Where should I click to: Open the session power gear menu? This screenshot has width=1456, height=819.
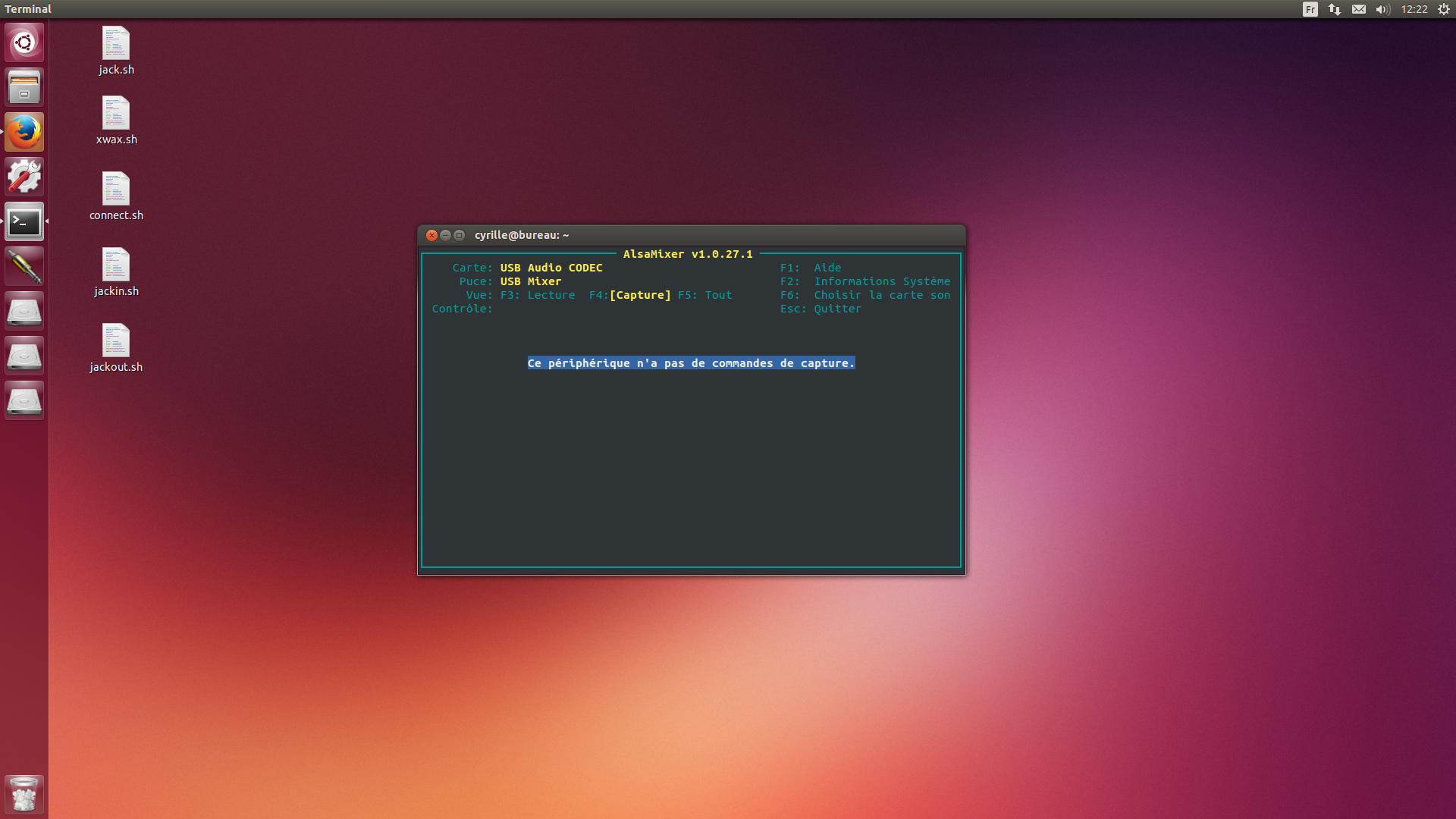[1444, 9]
